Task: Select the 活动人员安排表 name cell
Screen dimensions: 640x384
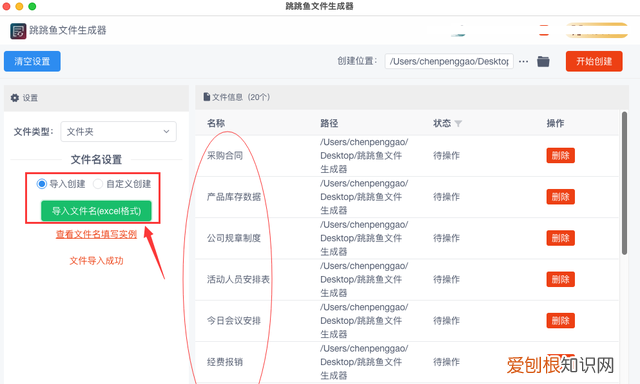Action: (238, 279)
